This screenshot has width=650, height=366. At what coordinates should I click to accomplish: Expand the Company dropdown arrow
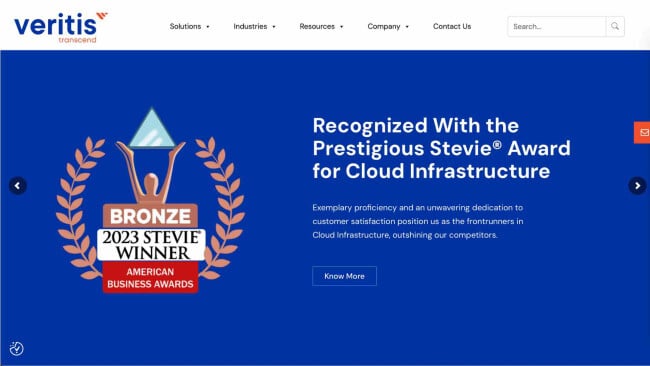pyautogui.click(x=407, y=27)
